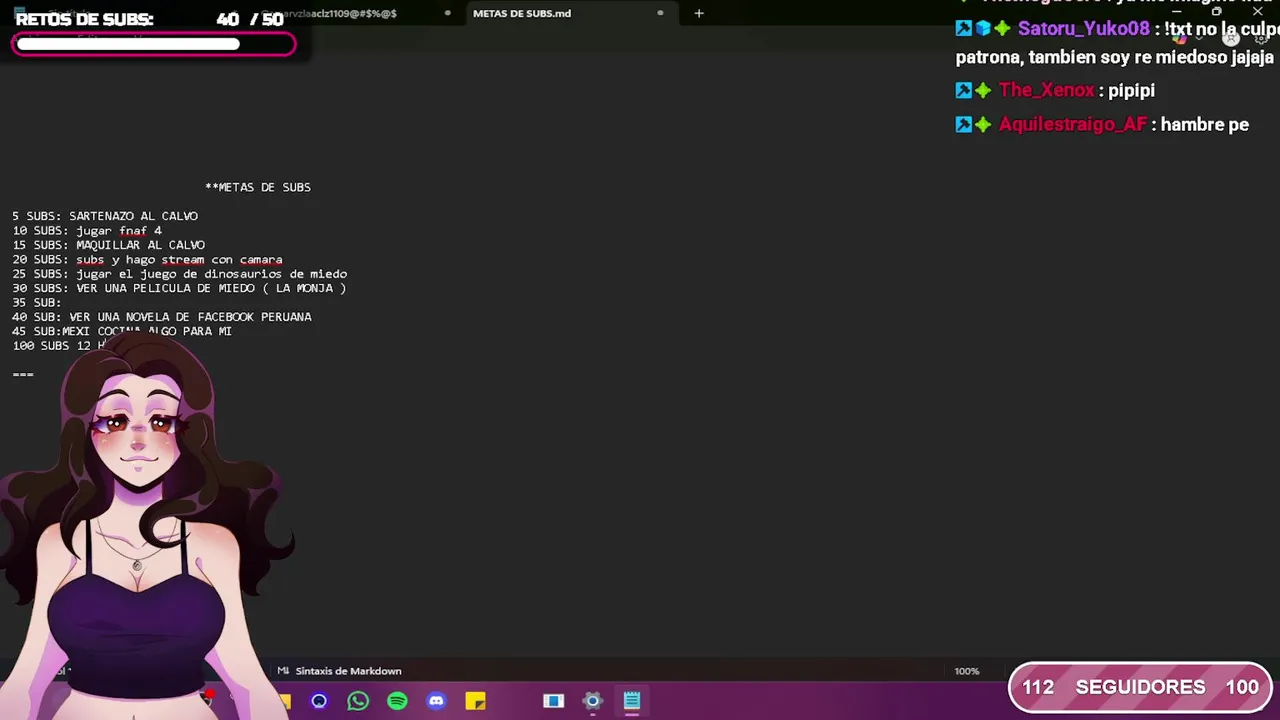Switch to tab ending aciz1109@#$%@$
The width and height of the screenshot is (1280, 720).
click(x=340, y=13)
